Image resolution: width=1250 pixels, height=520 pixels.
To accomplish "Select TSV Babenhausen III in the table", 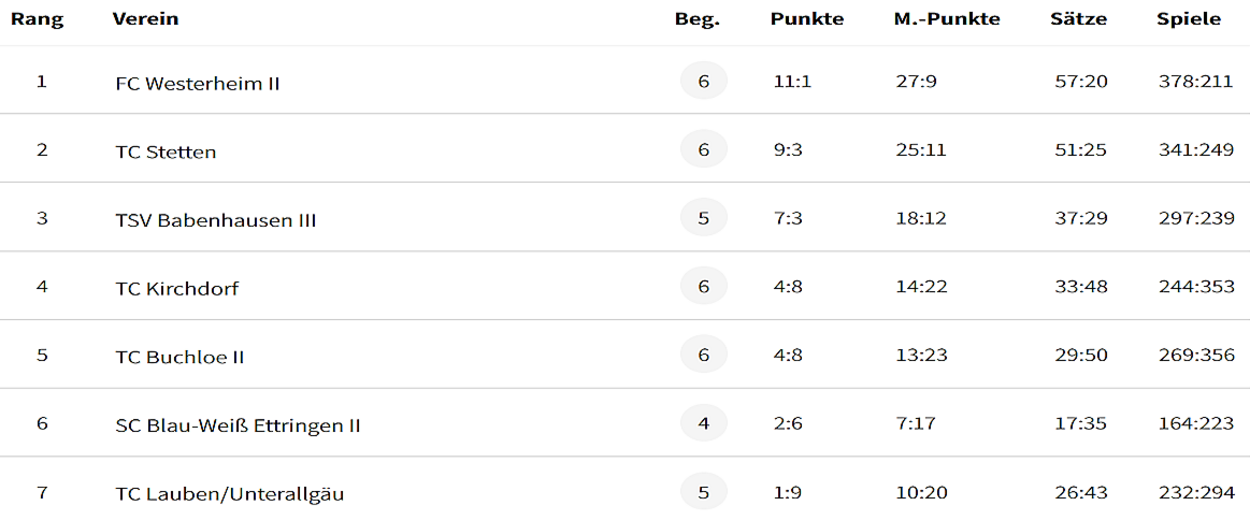I will [x=216, y=220].
